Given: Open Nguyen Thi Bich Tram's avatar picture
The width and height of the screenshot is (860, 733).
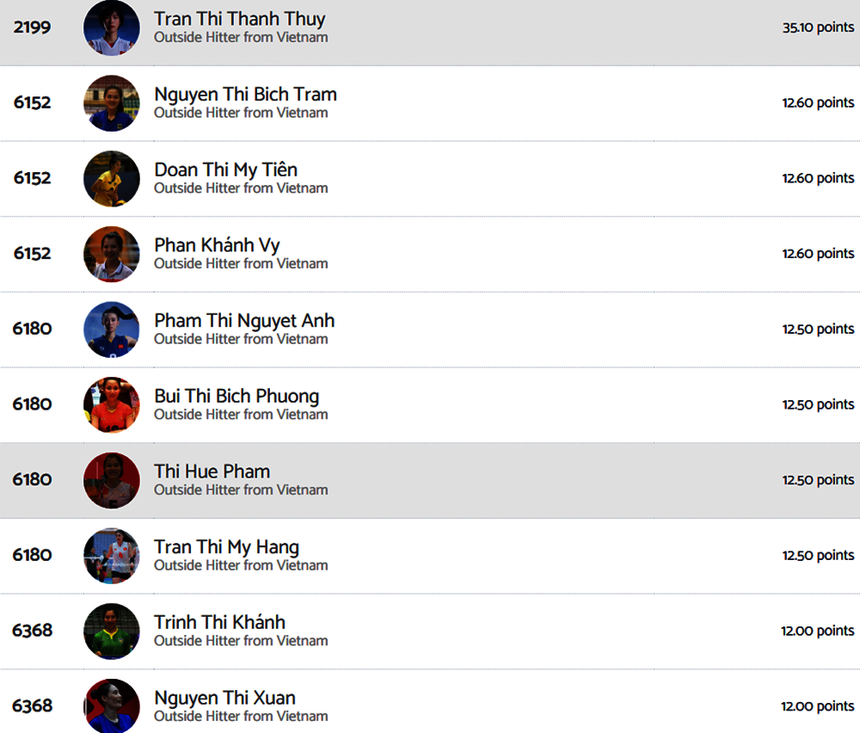Looking at the screenshot, I should [x=111, y=103].
